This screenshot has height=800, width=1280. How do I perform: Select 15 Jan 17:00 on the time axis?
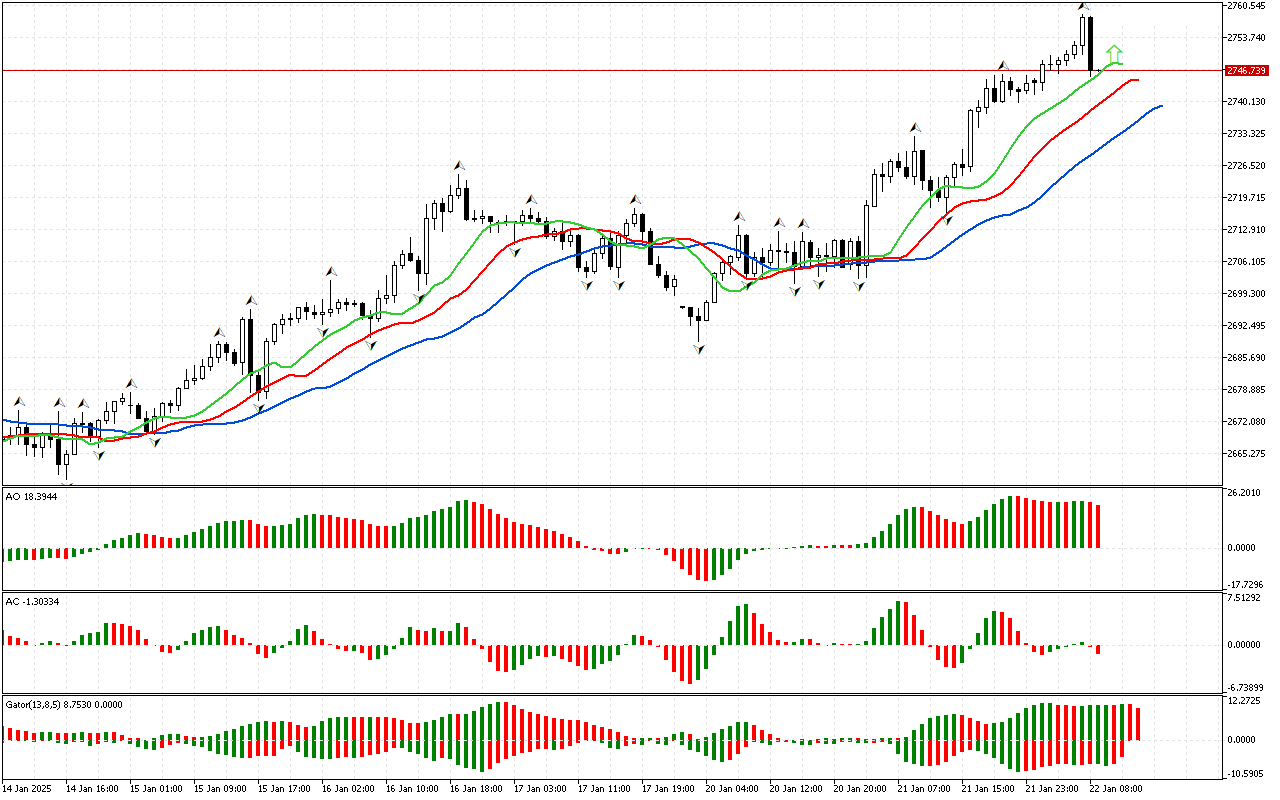click(x=284, y=789)
